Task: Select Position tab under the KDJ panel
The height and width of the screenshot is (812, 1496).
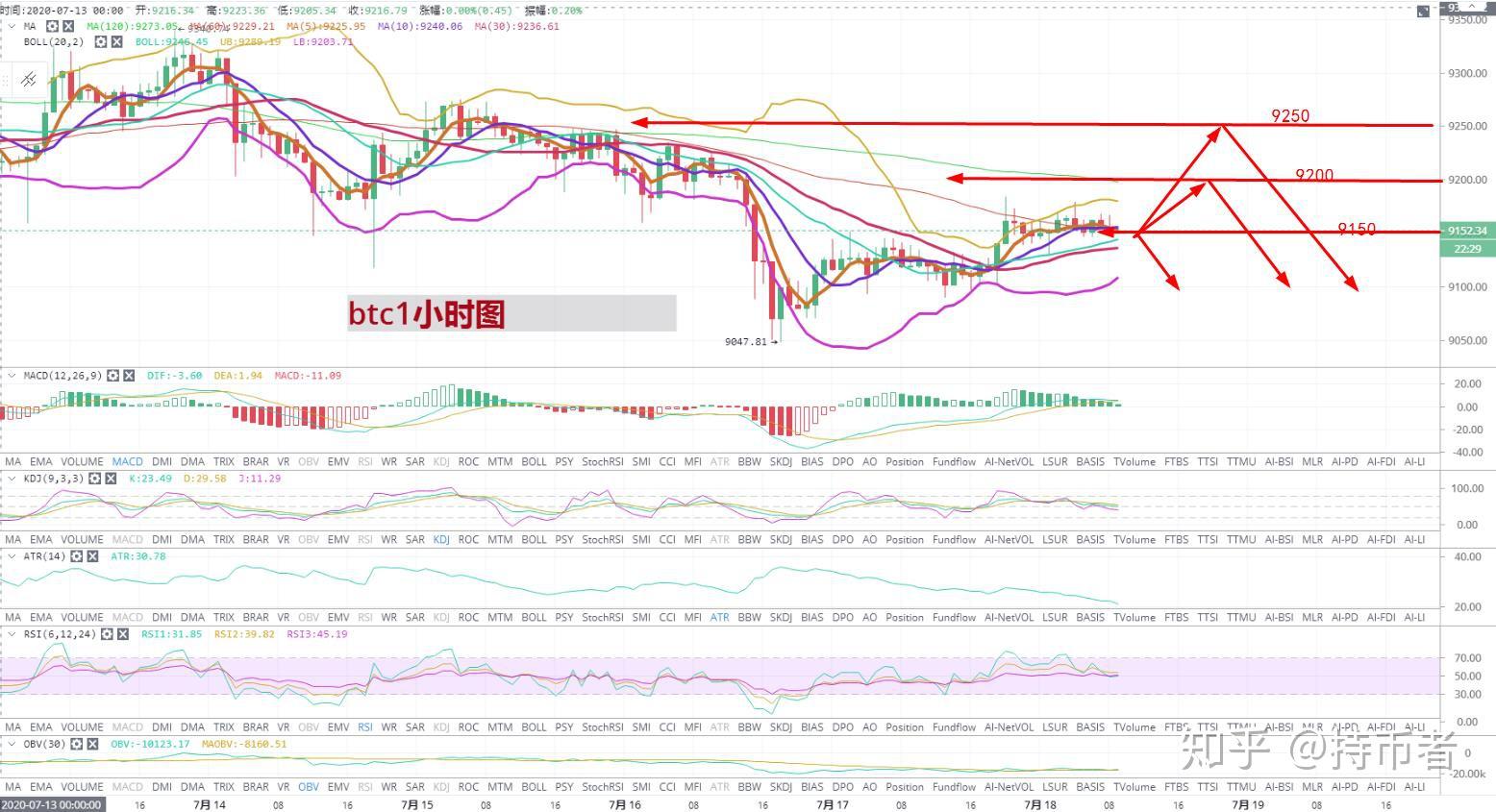Action: (905, 540)
